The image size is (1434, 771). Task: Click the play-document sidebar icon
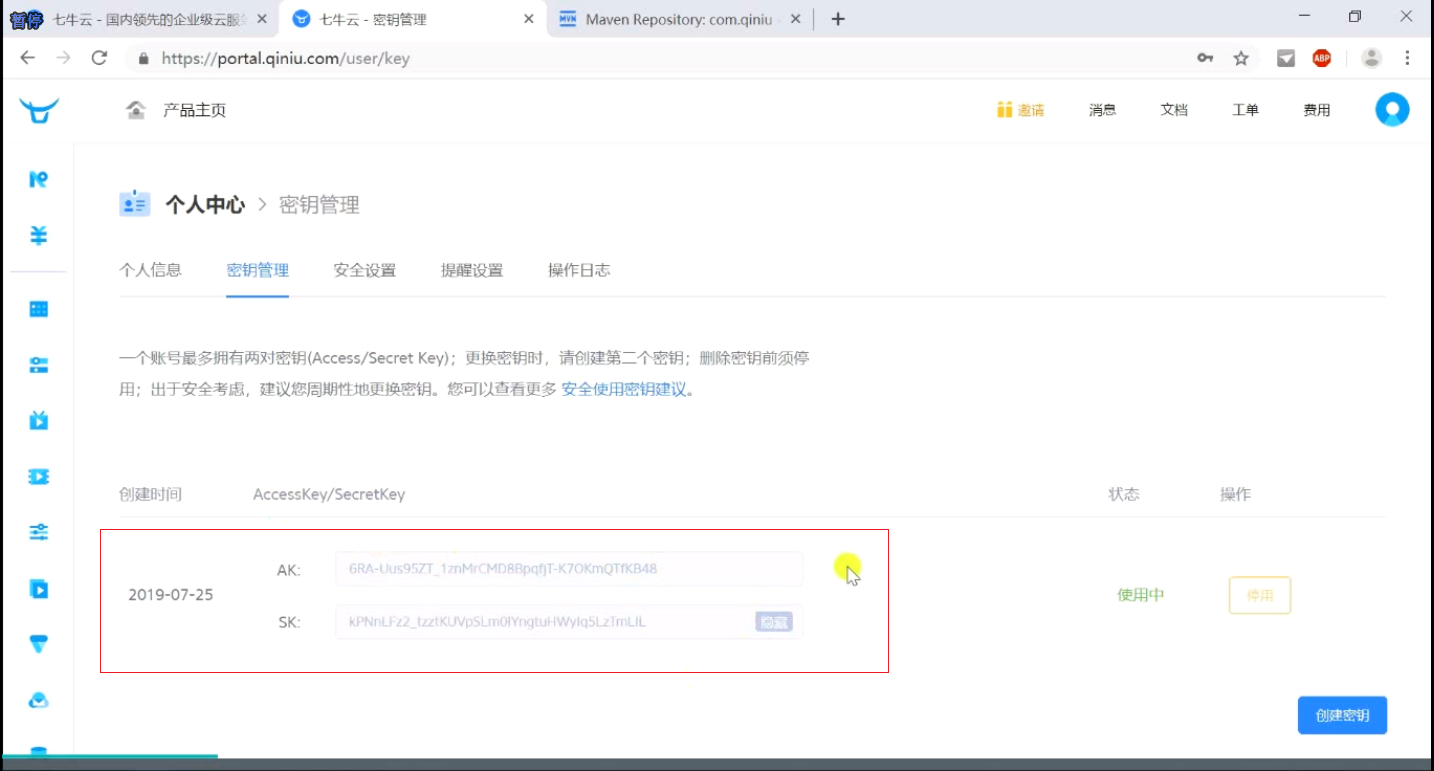coord(39,589)
